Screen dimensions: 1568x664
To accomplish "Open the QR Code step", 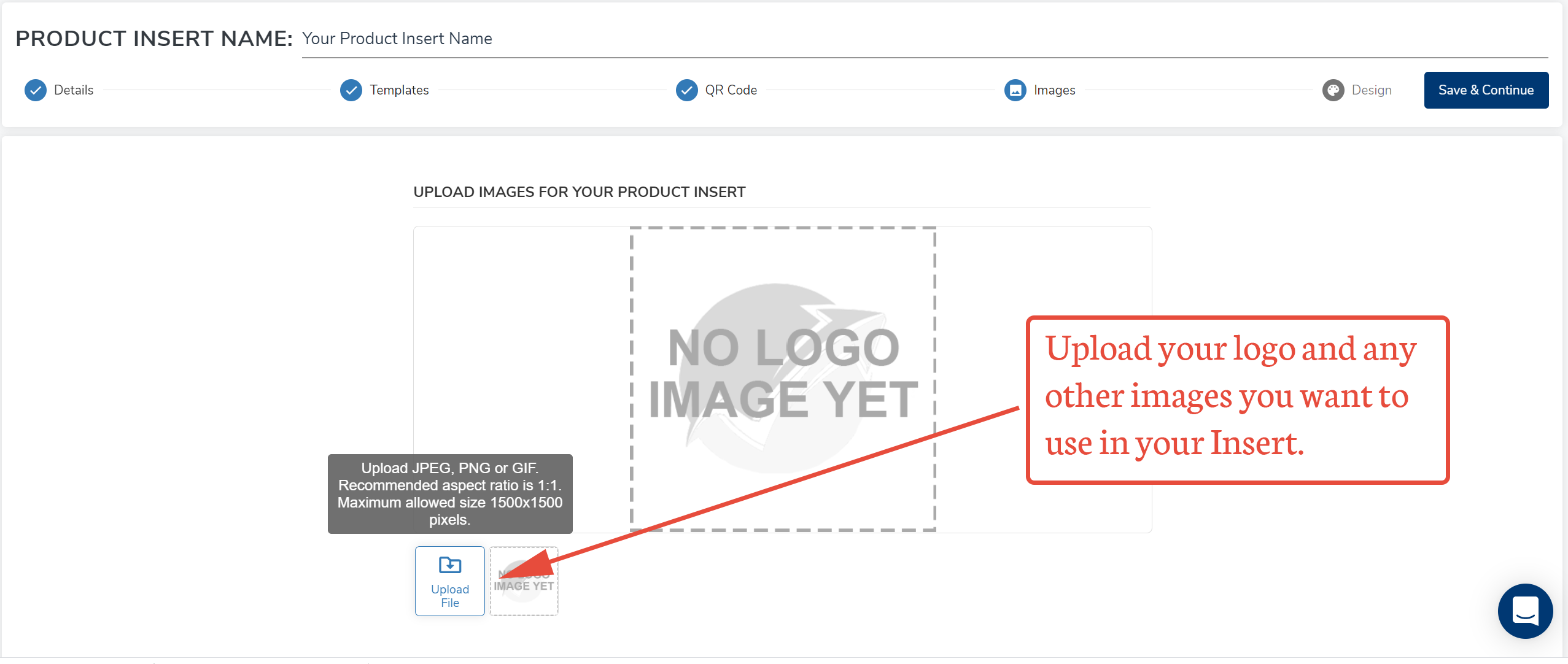I will tap(731, 90).
